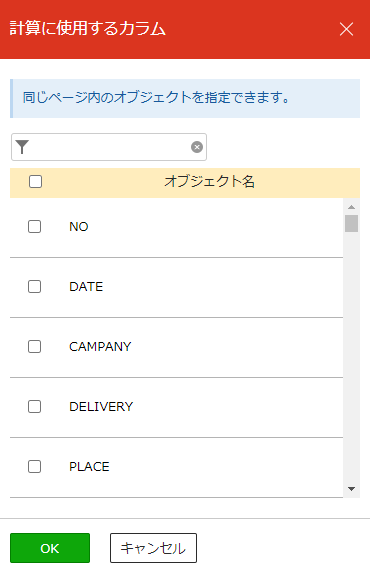The width and height of the screenshot is (370, 580).
Task: Close the dialog with the X icon
Action: click(346, 29)
